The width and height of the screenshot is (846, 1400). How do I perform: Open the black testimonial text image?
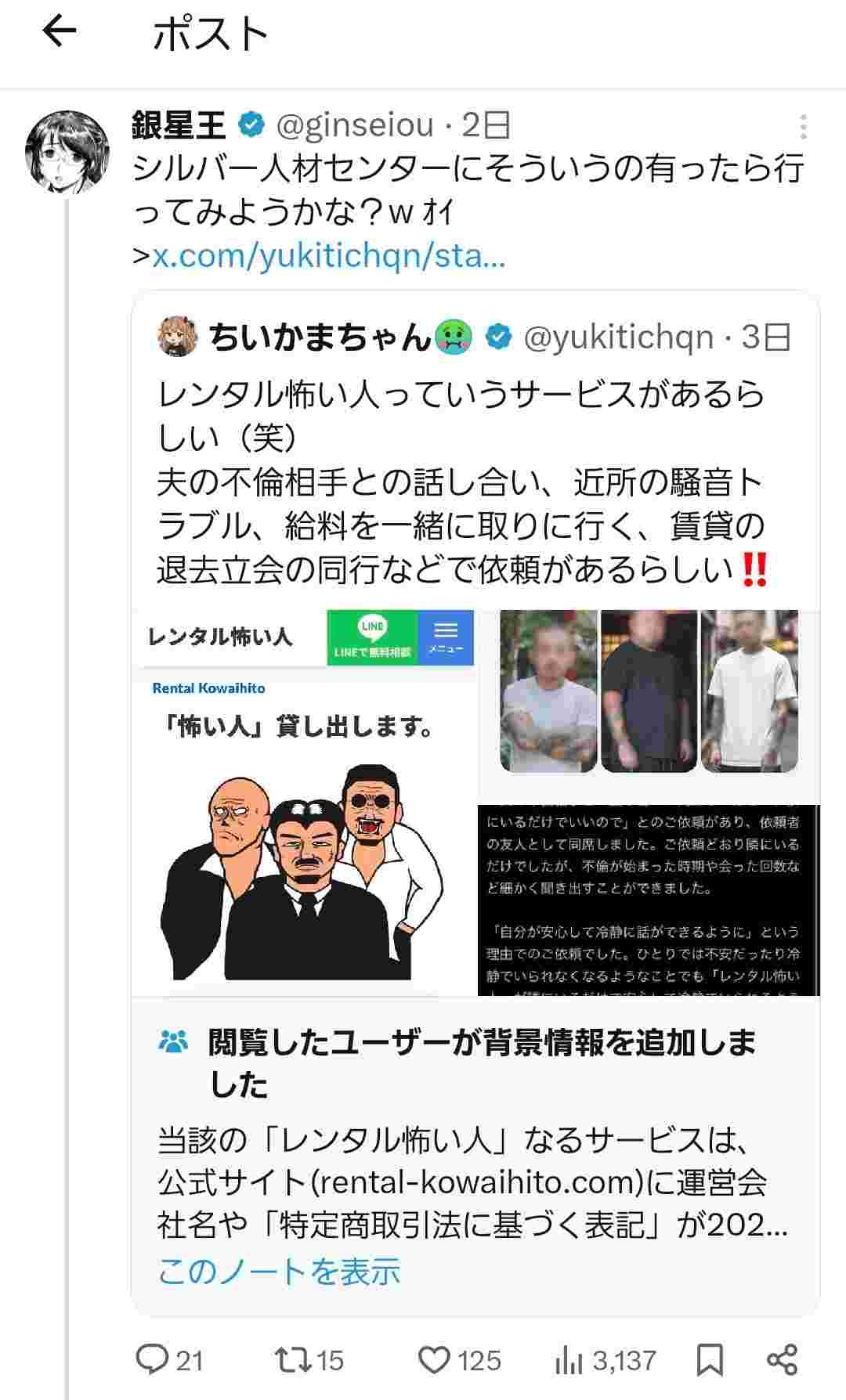[x=649, y=900]
